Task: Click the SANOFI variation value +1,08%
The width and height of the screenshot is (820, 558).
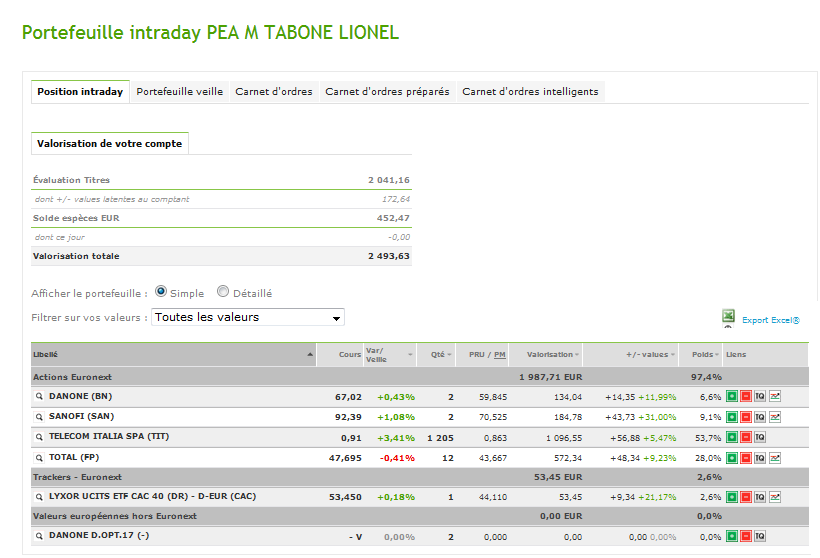Action: (x=396, y=417)
